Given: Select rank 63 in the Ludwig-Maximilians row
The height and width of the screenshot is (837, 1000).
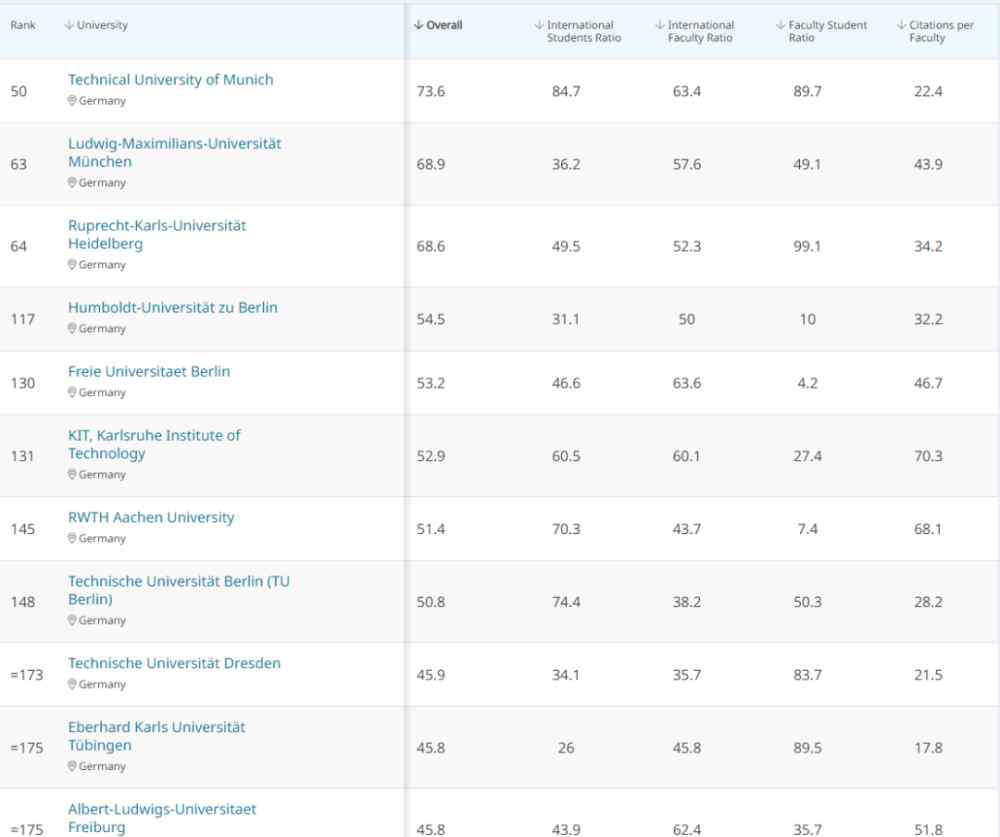Looking at the screenshot, I should pos(18,165).
